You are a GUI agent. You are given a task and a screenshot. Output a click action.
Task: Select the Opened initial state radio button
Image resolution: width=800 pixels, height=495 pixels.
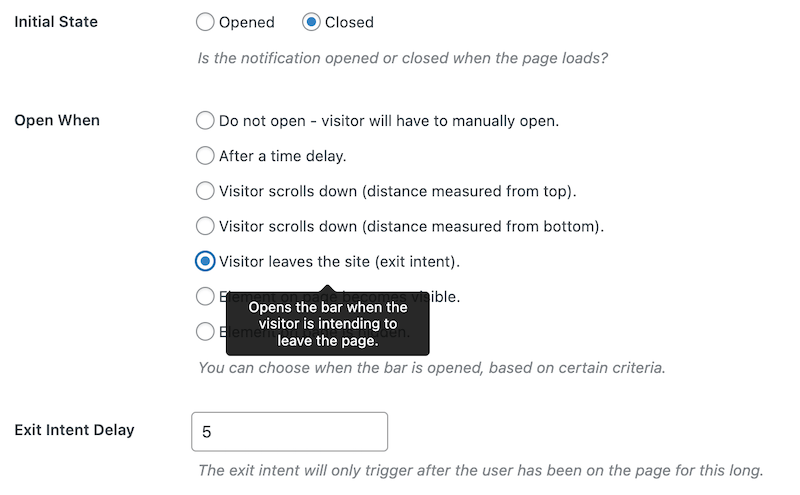click(205, 22)
